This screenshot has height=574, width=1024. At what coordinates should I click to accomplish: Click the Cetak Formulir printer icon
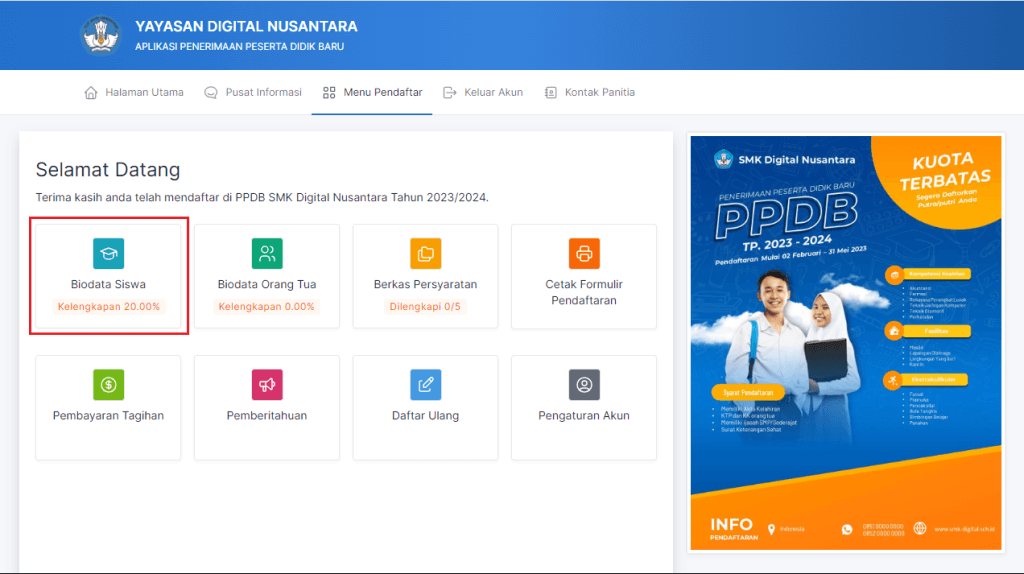[584, 254]
